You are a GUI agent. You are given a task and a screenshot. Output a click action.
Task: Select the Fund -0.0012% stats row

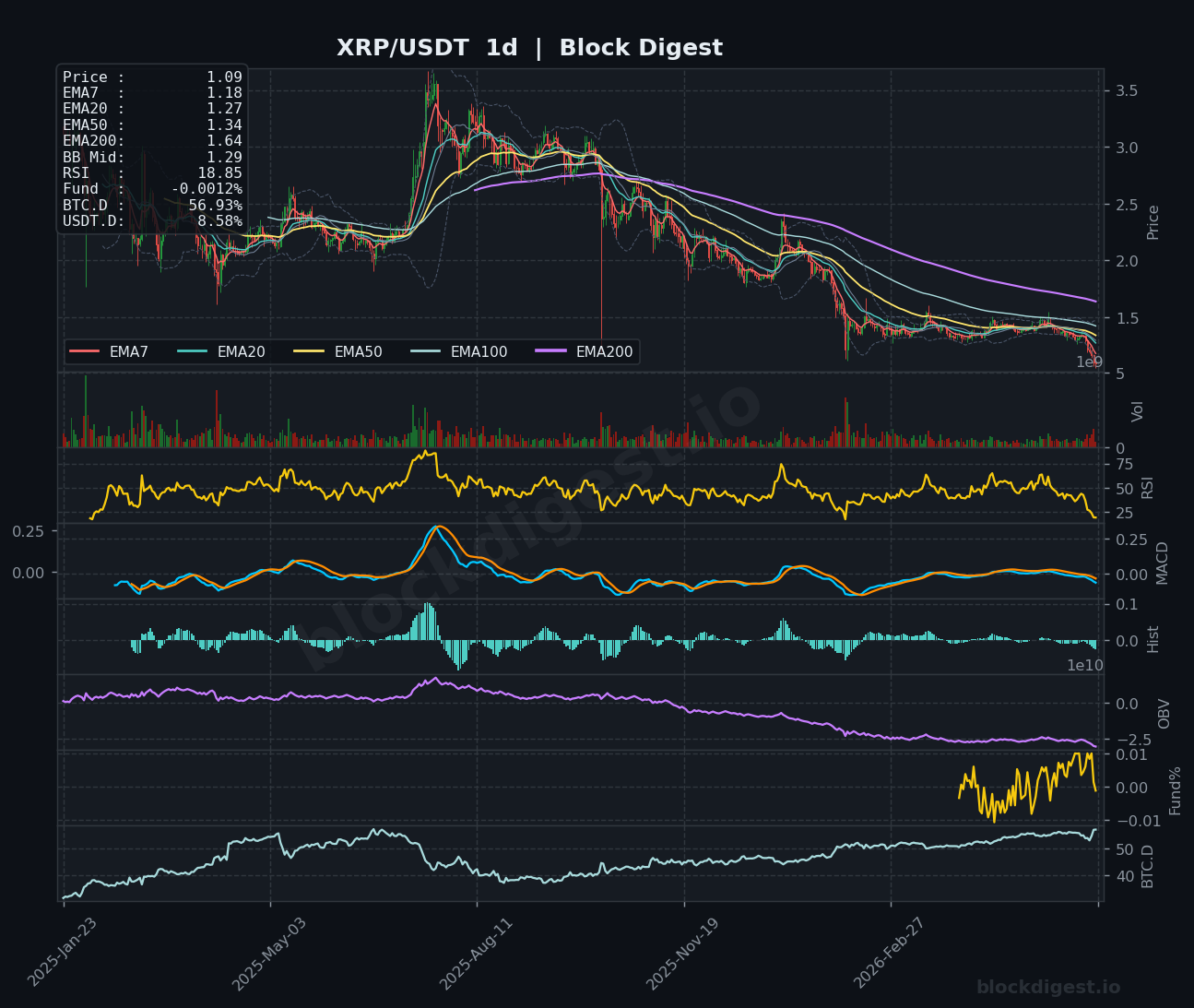152,189
